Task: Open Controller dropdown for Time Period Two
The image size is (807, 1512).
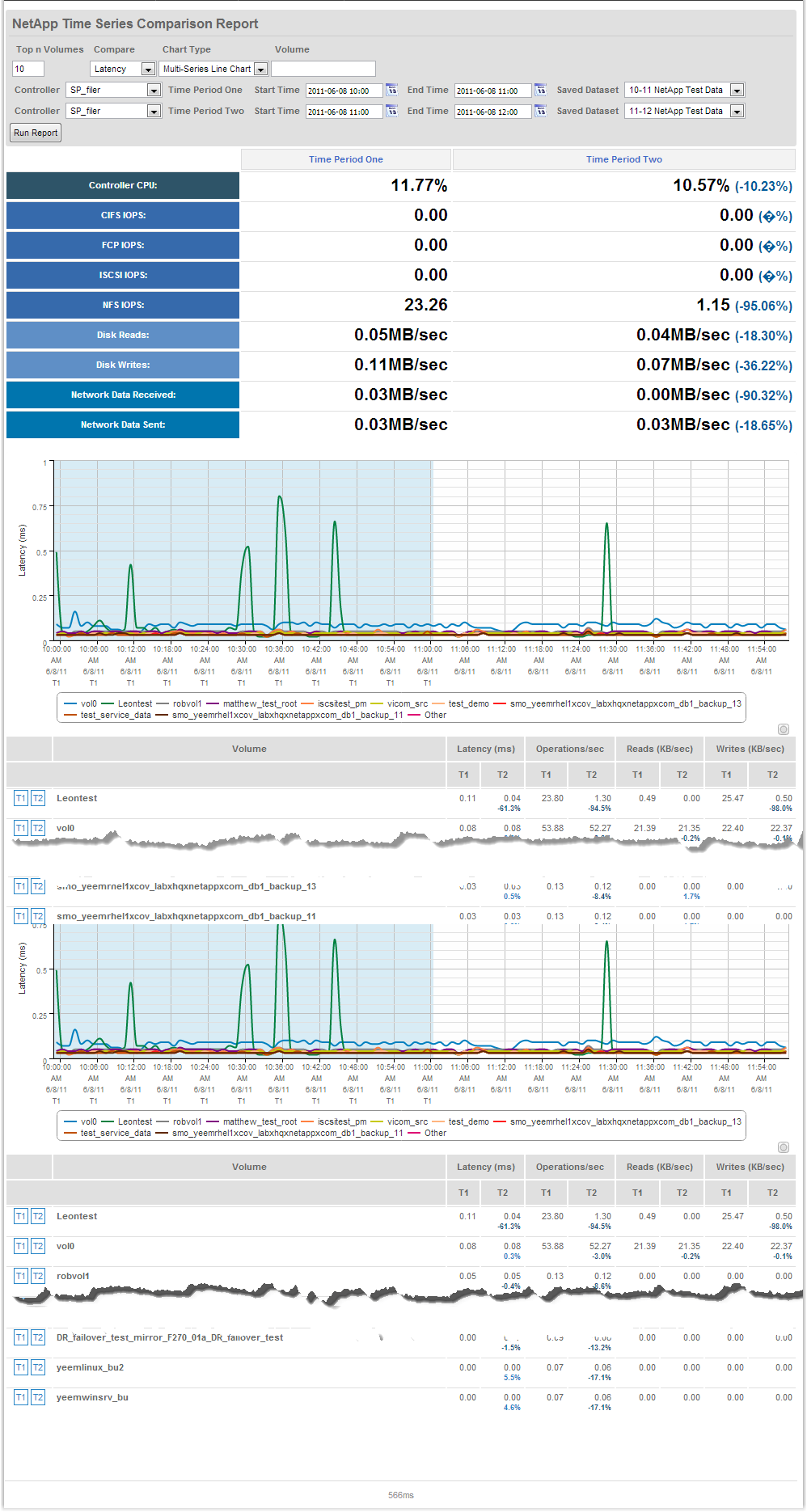Action: coord(113,112)
